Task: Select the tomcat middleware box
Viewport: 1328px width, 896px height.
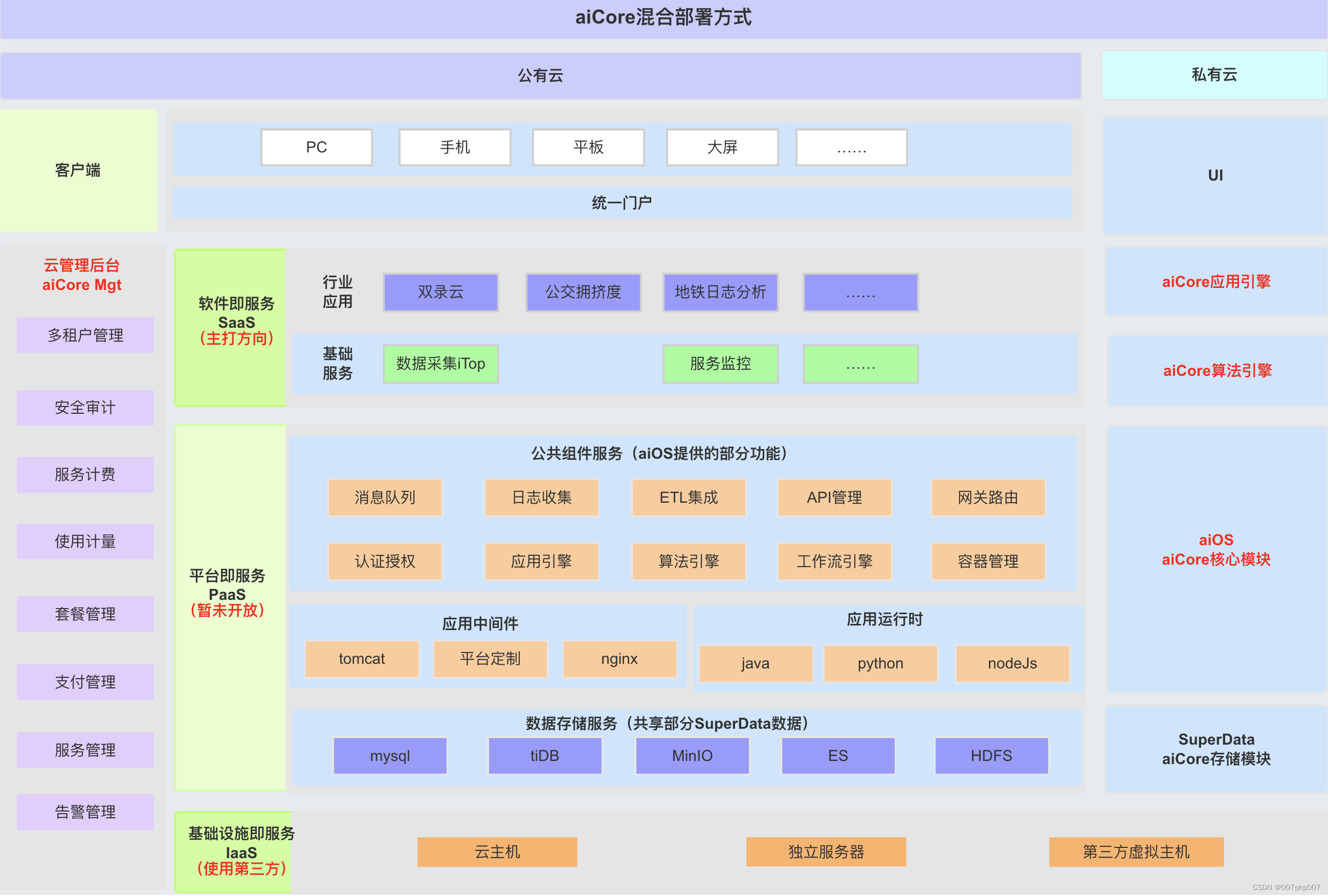Action: [x=362, y=659]
